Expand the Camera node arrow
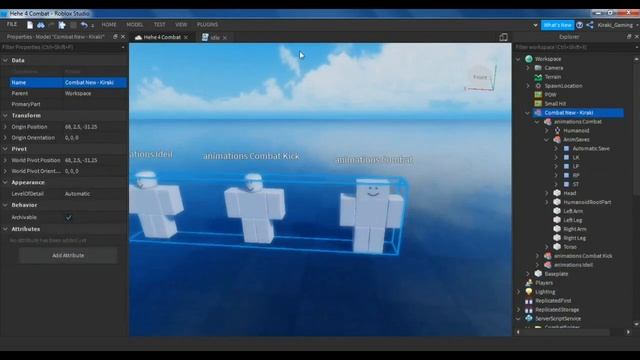 tap(528, 68)
